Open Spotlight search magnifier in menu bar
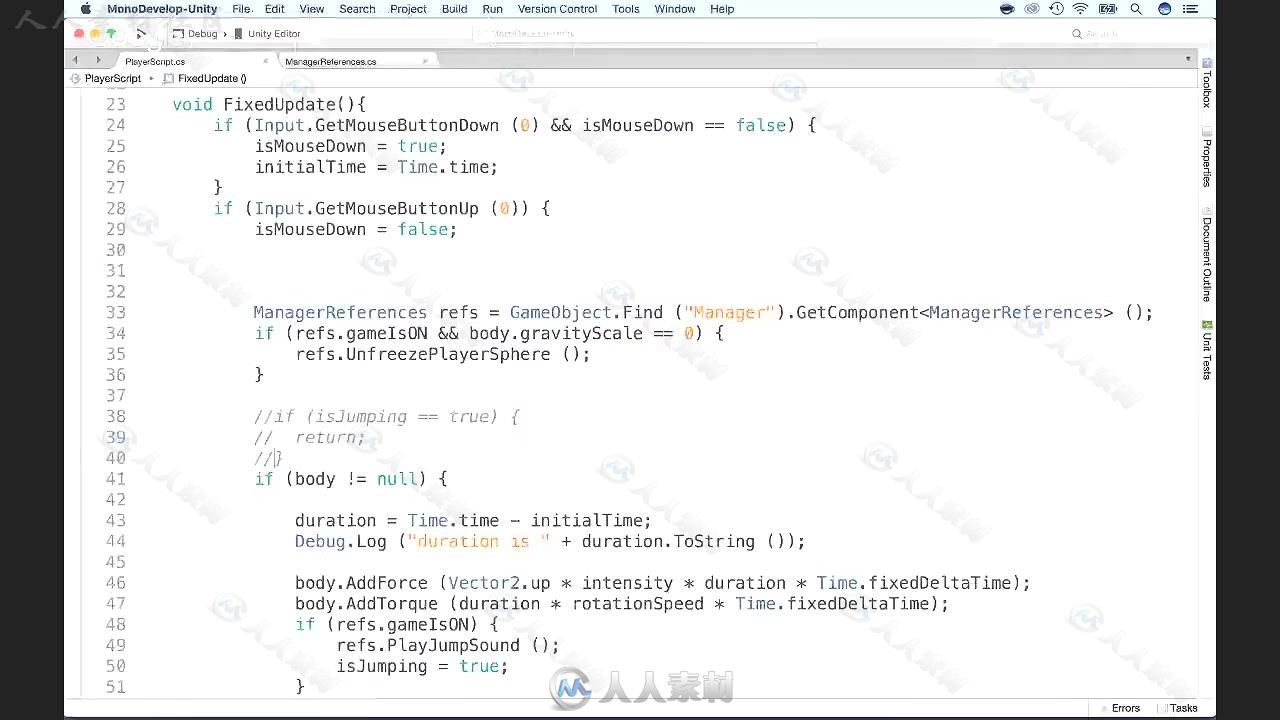Screen dimensions: 1280x720 click(1136, 9)
